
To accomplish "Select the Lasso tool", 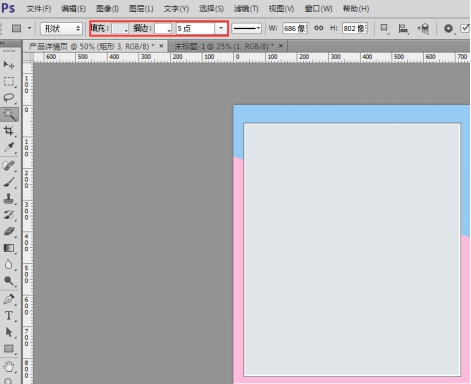I will coord(9,98).
